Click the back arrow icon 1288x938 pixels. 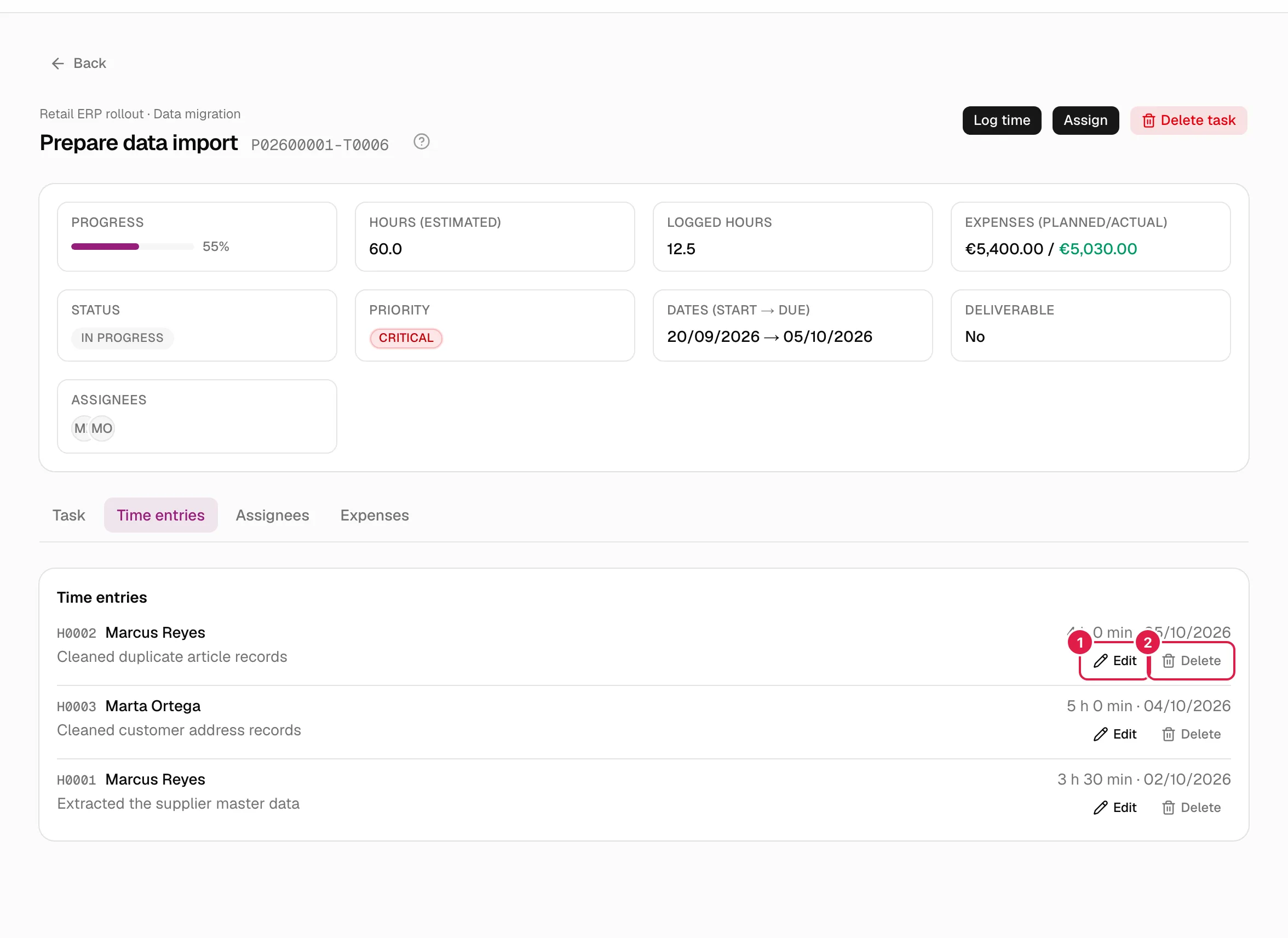click(x=58, y=64)
